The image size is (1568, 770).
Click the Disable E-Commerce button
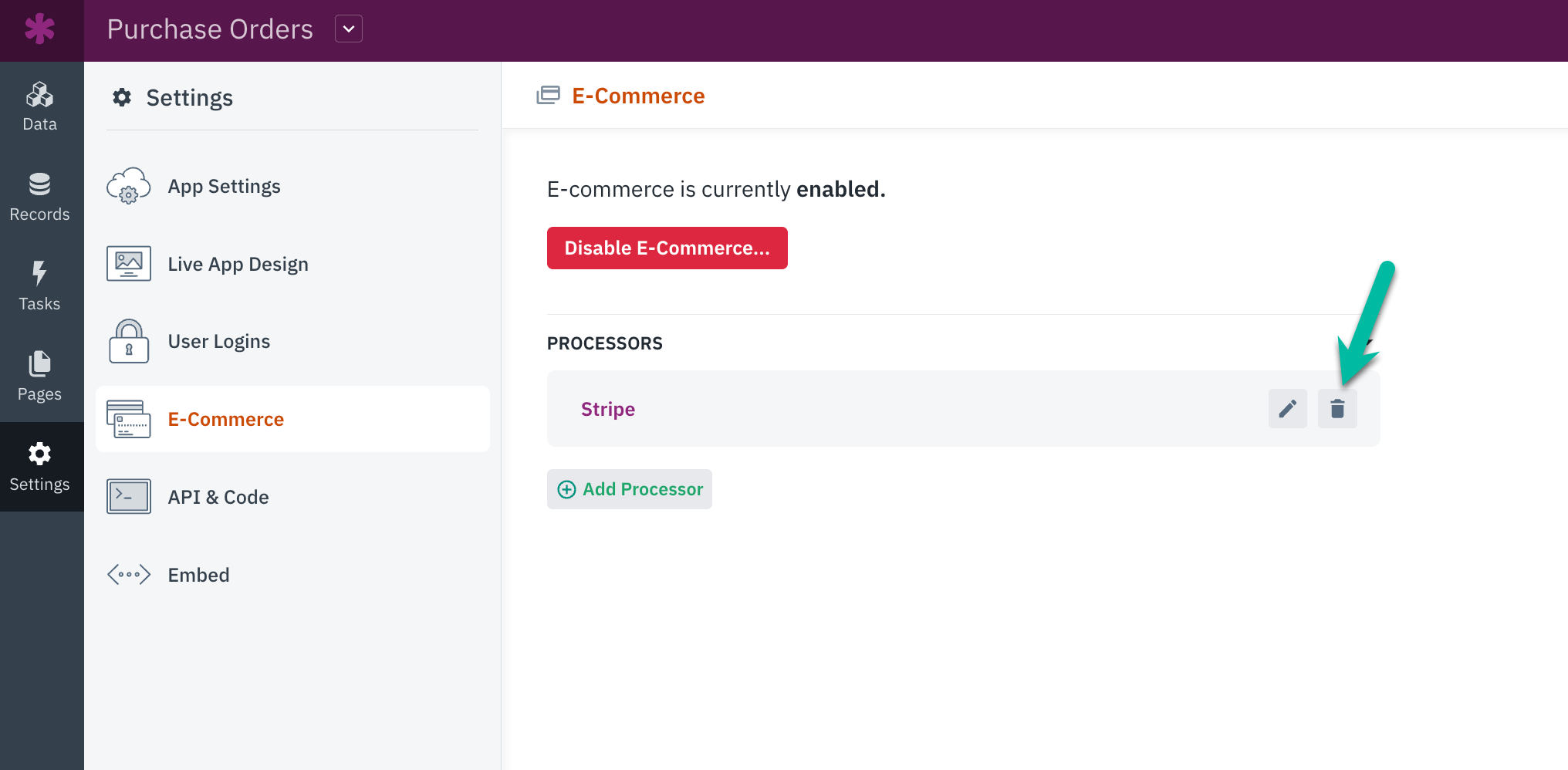pyautogui.click(x=667, y=248)
